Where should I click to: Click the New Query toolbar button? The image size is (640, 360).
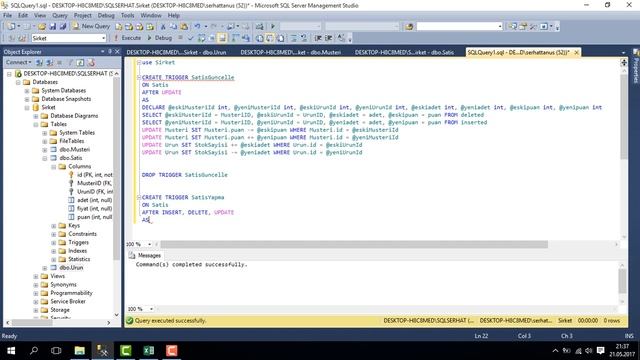point(91,26)
